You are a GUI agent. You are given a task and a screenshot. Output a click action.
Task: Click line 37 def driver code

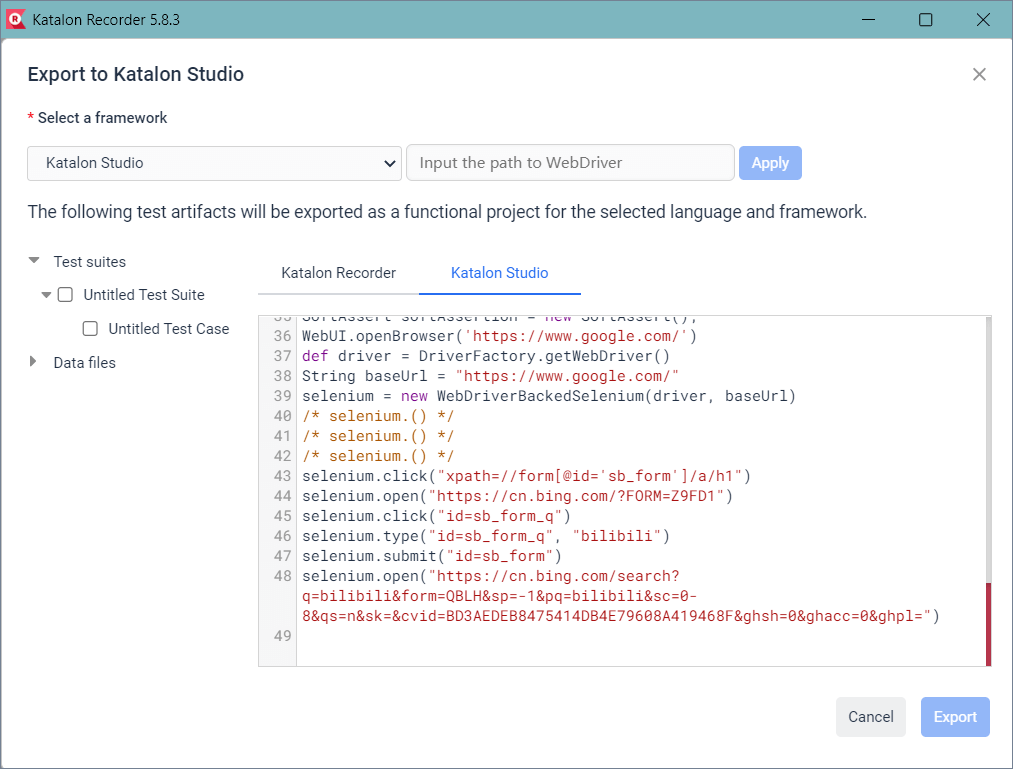486,356
